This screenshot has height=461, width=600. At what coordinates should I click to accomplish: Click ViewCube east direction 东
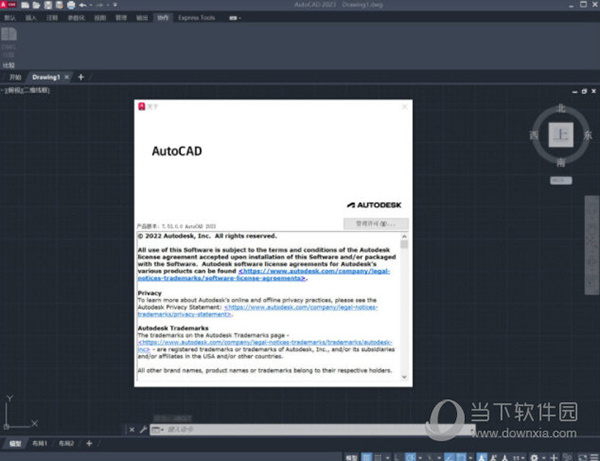588,135
